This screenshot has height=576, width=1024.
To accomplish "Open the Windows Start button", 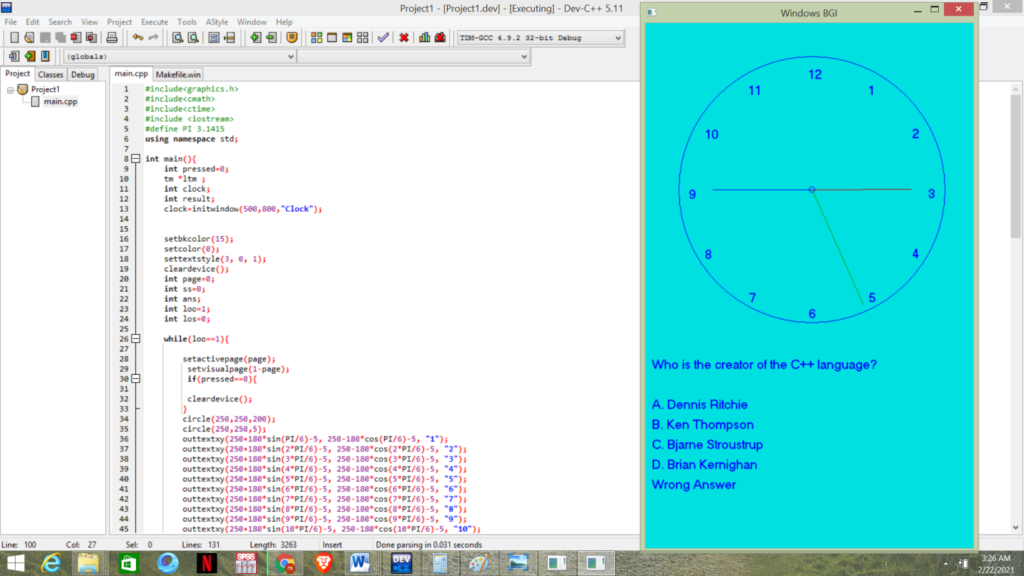I will tap(15, 563).
